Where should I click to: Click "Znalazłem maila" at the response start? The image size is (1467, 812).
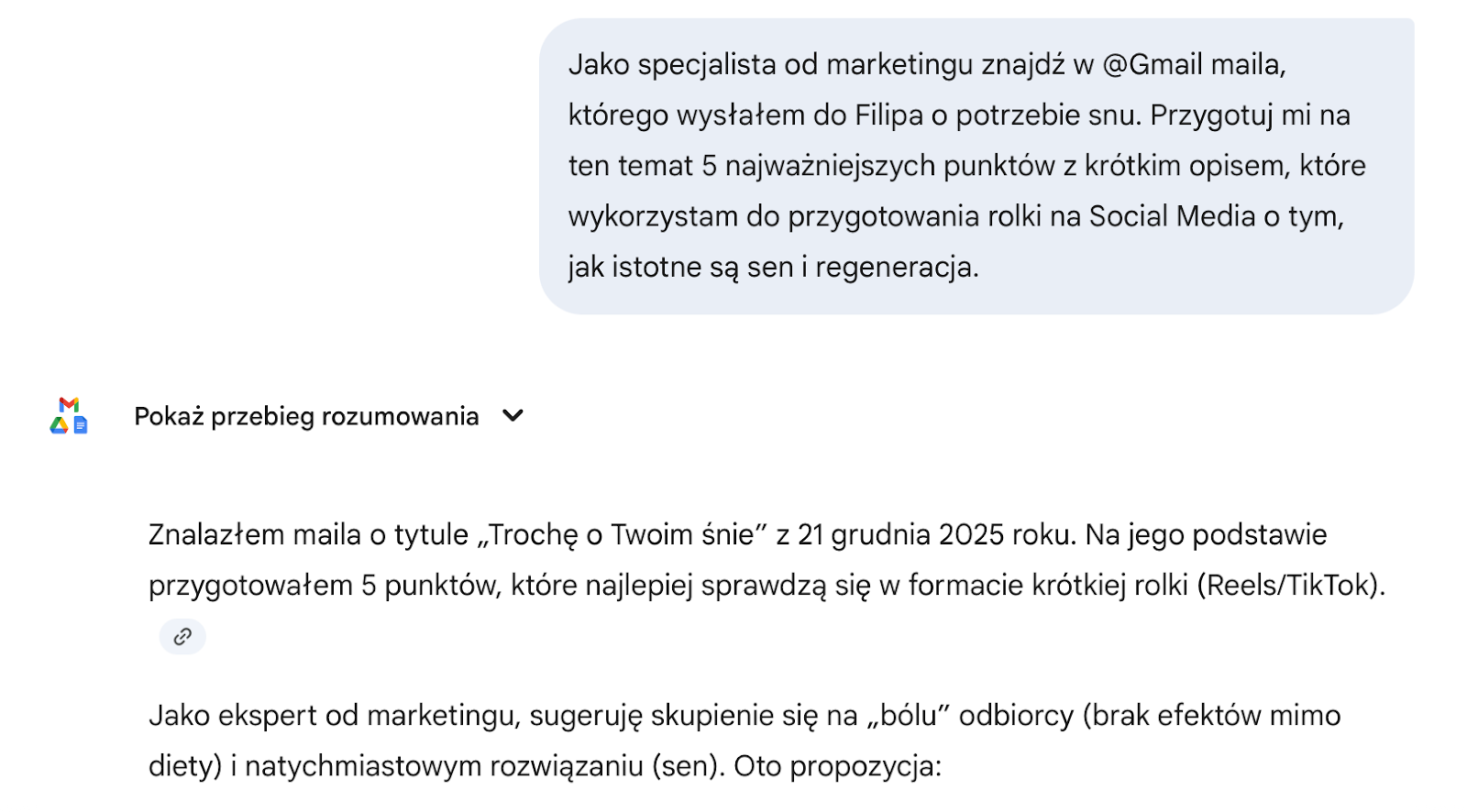click(255, 534)
